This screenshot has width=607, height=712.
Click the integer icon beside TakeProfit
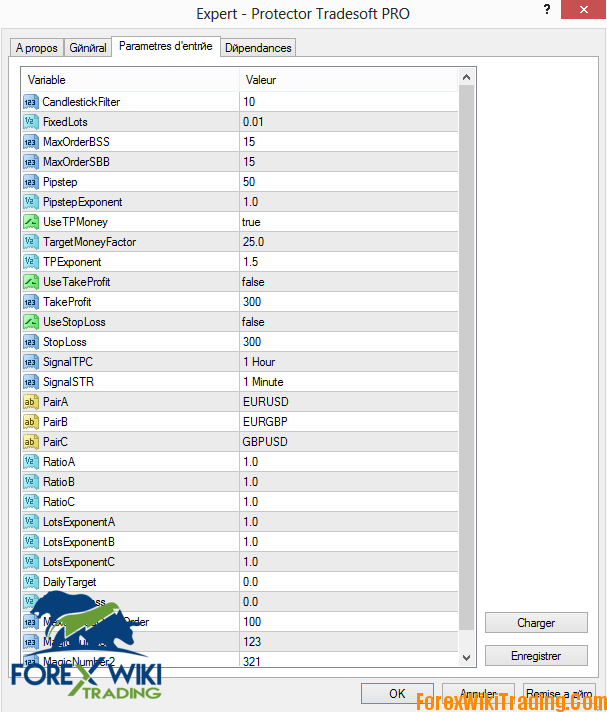tap(30, 302)
